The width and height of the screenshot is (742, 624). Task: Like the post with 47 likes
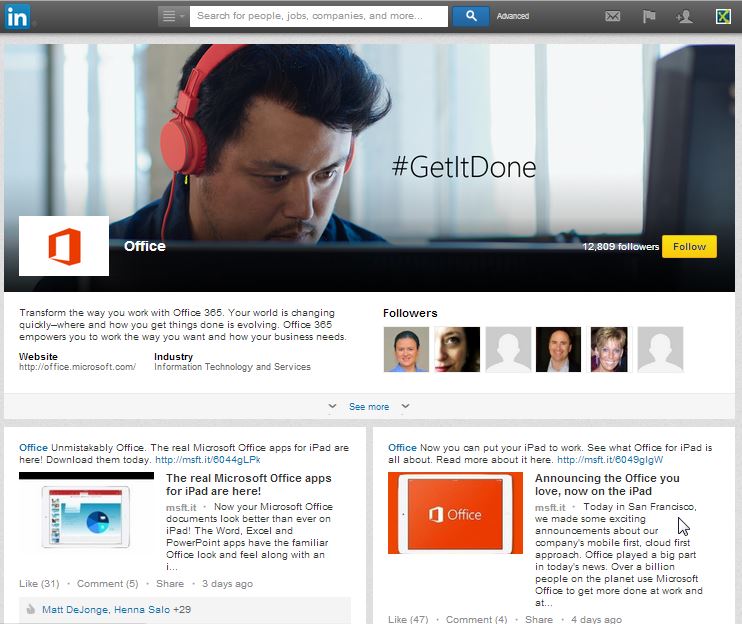(x=408, y=619)
